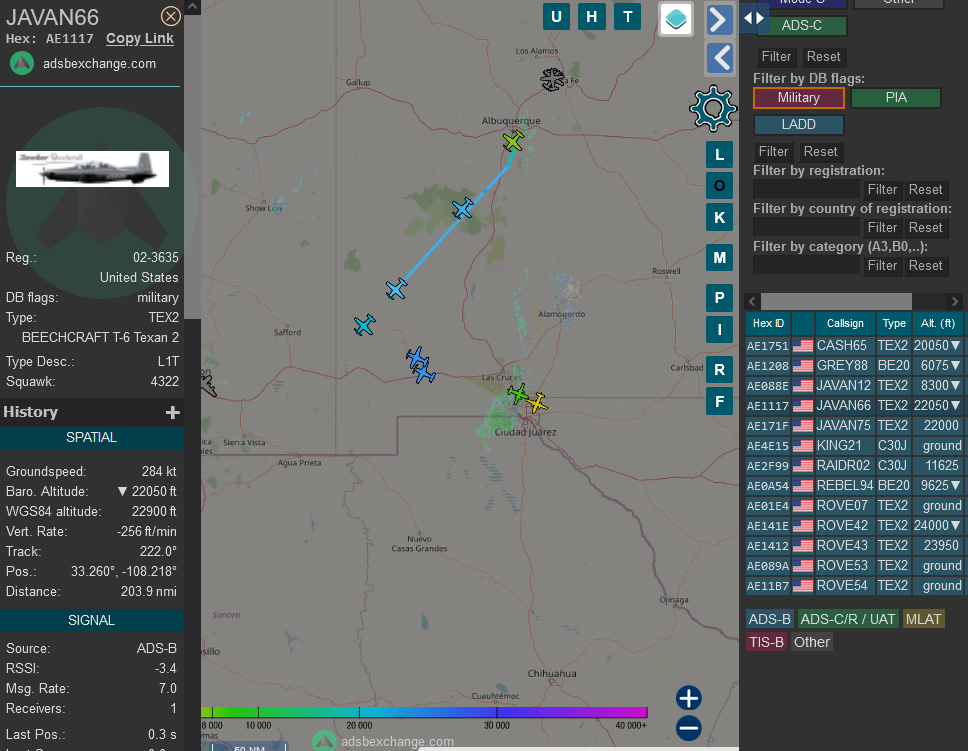
Task: Enable the ADS-C source filter
Action: tap(801, 25)
